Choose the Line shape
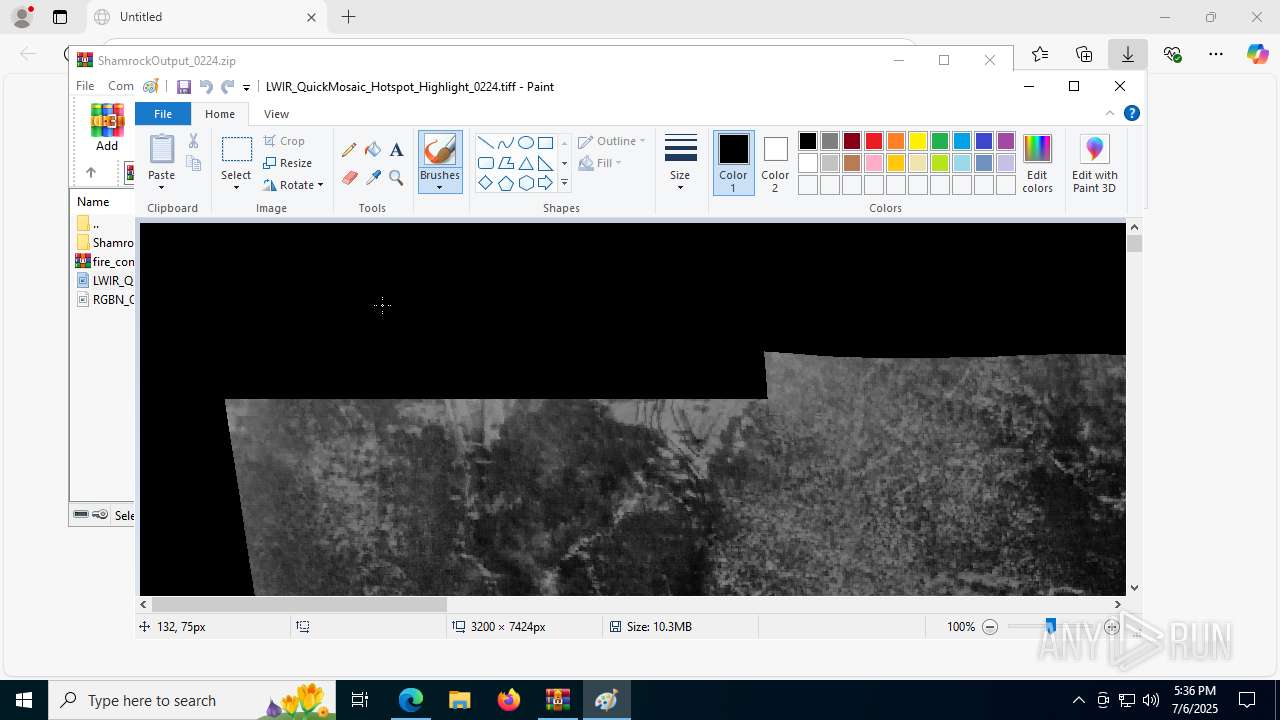The image size is (1280, 720). [485, 142]
